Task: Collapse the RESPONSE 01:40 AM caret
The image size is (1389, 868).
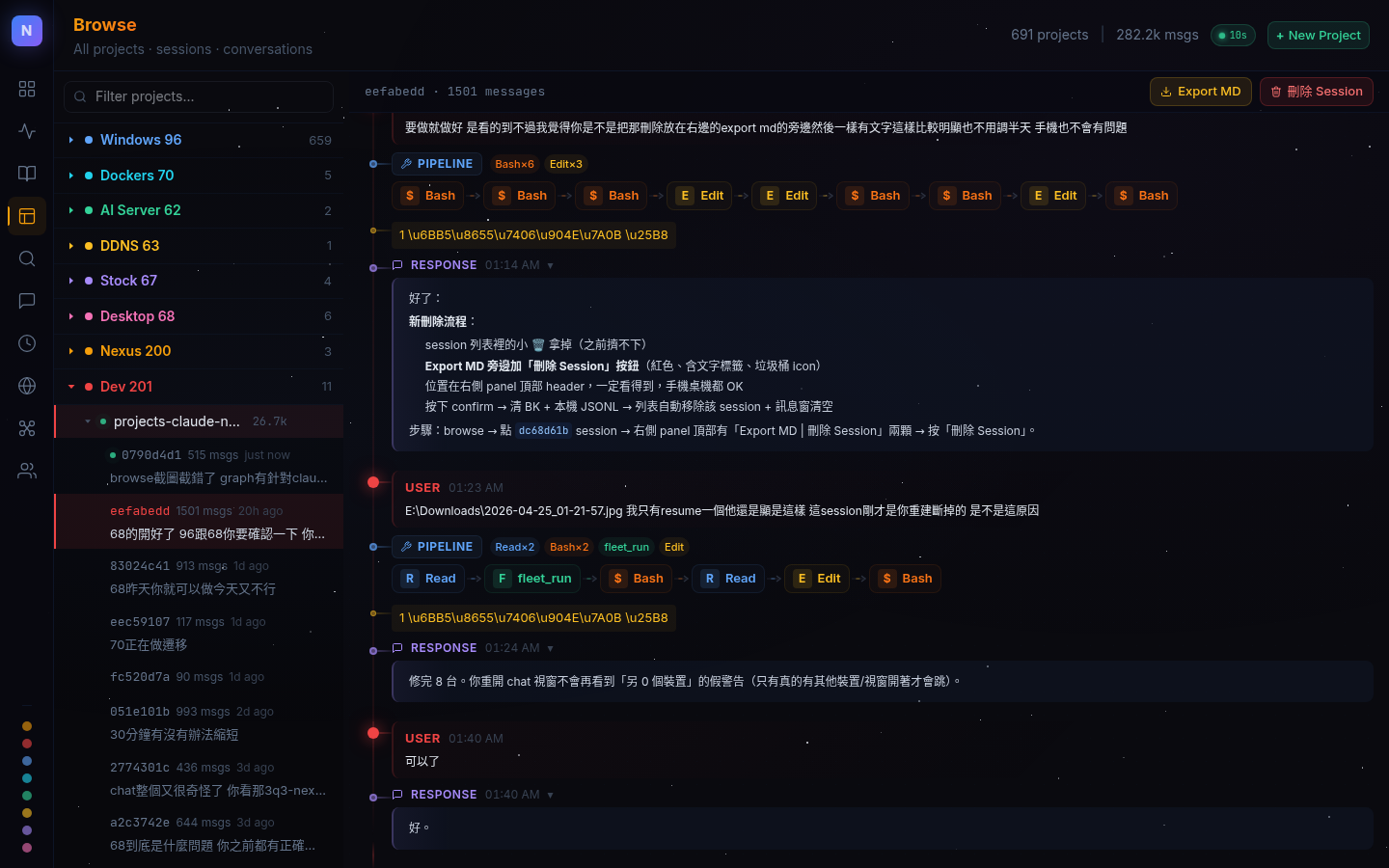Action: [551, 795]
